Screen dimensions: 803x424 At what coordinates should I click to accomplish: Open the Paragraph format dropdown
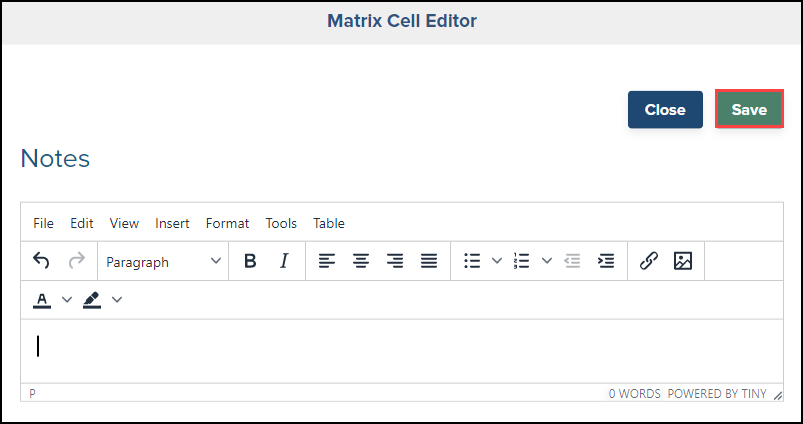(x=164, y=262)
